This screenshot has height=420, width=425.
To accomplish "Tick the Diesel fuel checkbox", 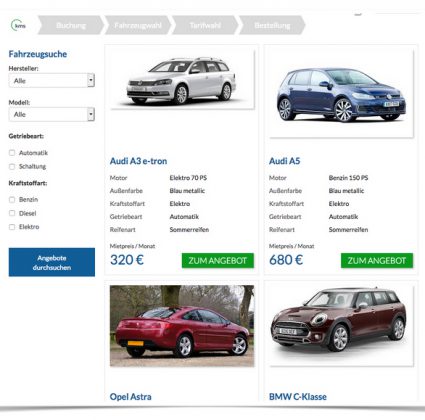I will (x=12, y=213).
